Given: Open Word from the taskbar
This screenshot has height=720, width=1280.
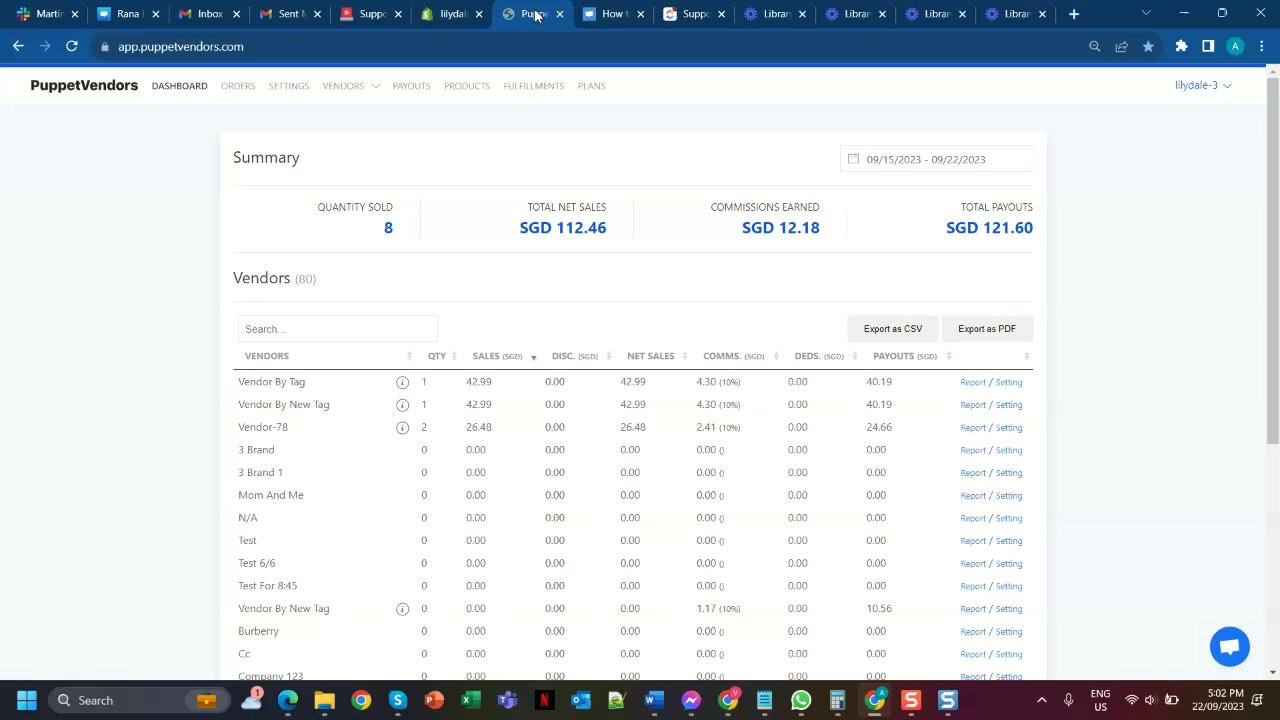Looking at the screenshot, I should coord(654,700).
